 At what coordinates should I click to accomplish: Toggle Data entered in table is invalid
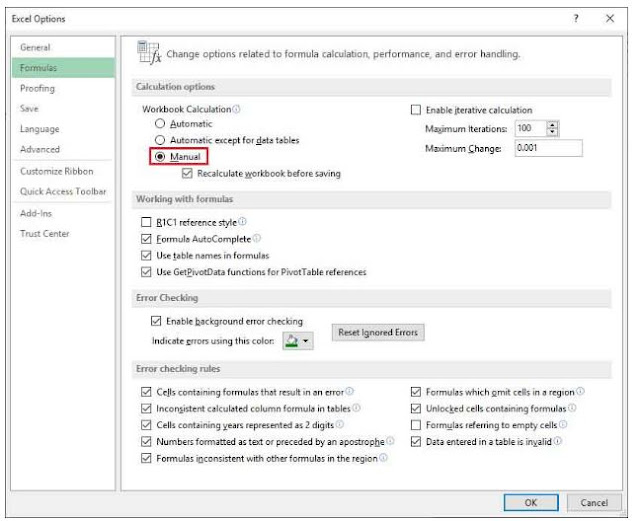point(416,441)
